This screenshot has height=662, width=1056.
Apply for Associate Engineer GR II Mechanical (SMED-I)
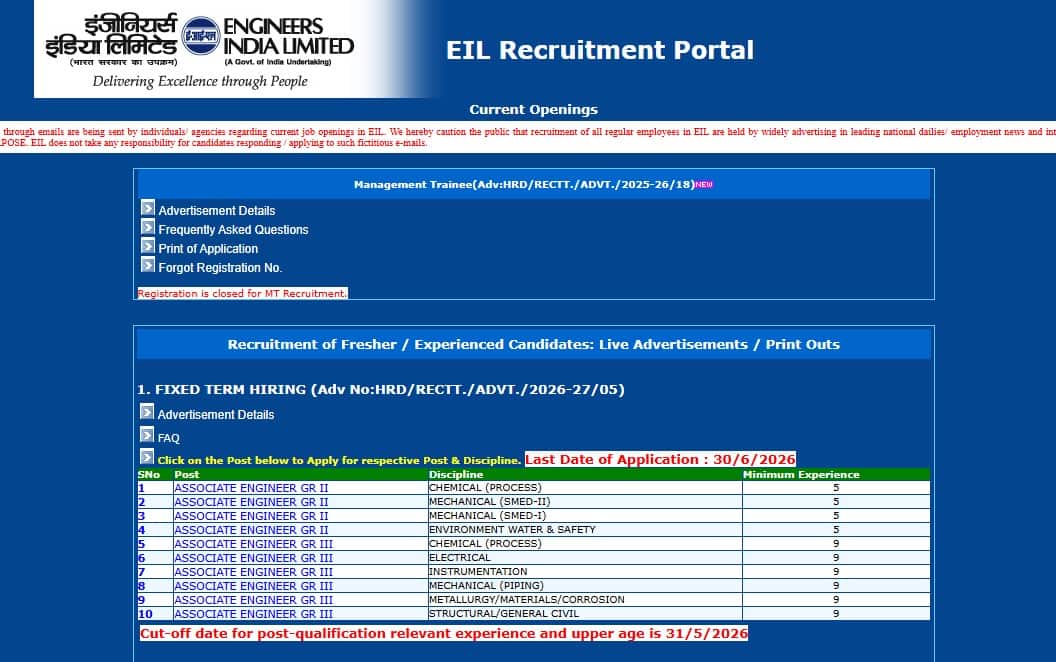[x=251, y=516]
